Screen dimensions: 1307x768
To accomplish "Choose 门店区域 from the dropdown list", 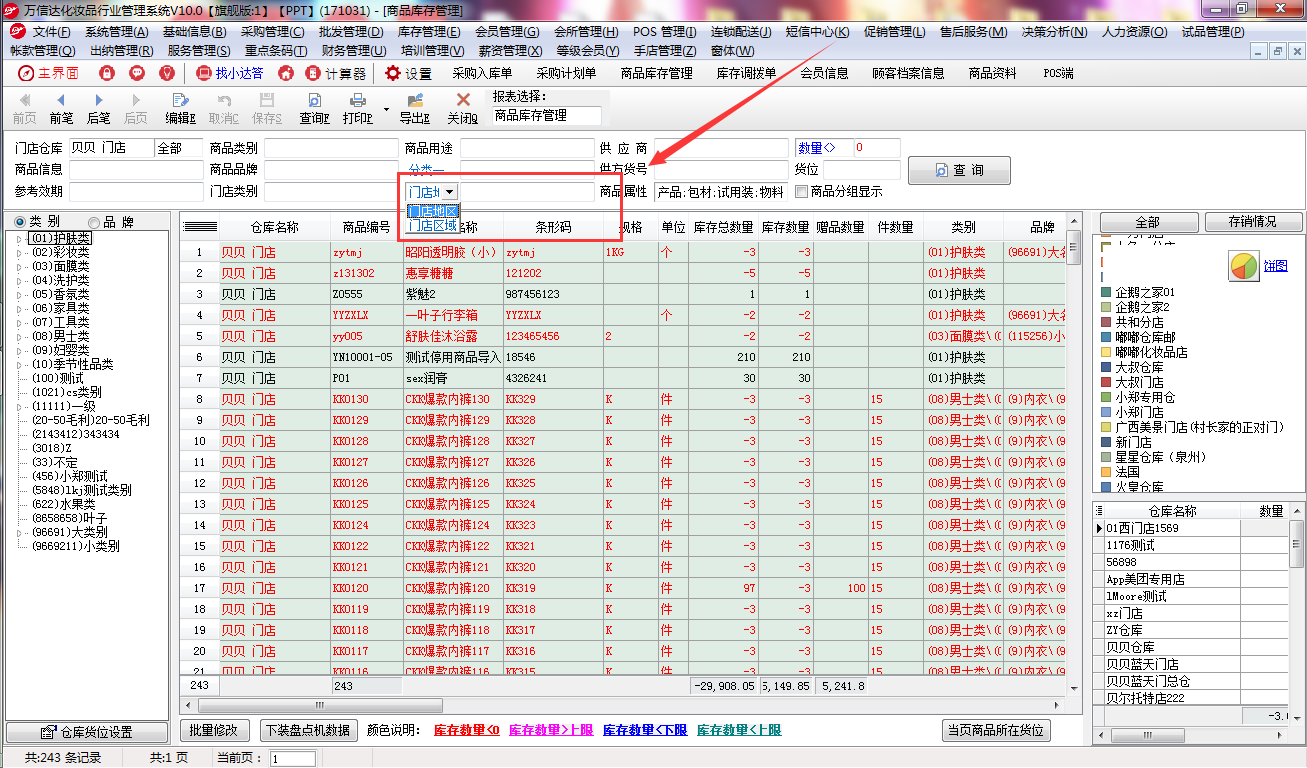I will [x=433, y=226].
